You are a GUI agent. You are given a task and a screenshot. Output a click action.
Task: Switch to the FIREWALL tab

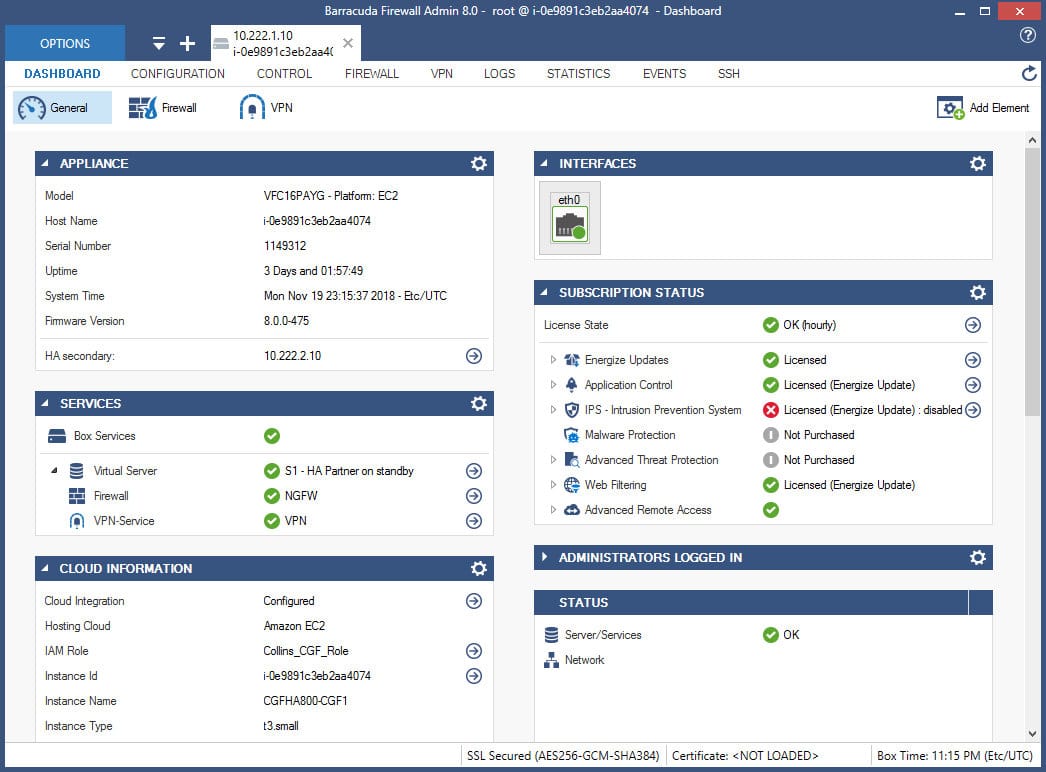(372, 73)
